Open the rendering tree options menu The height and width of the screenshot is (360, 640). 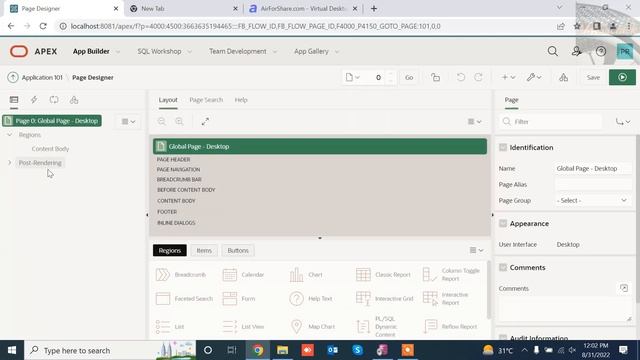(x=128, y=121)
